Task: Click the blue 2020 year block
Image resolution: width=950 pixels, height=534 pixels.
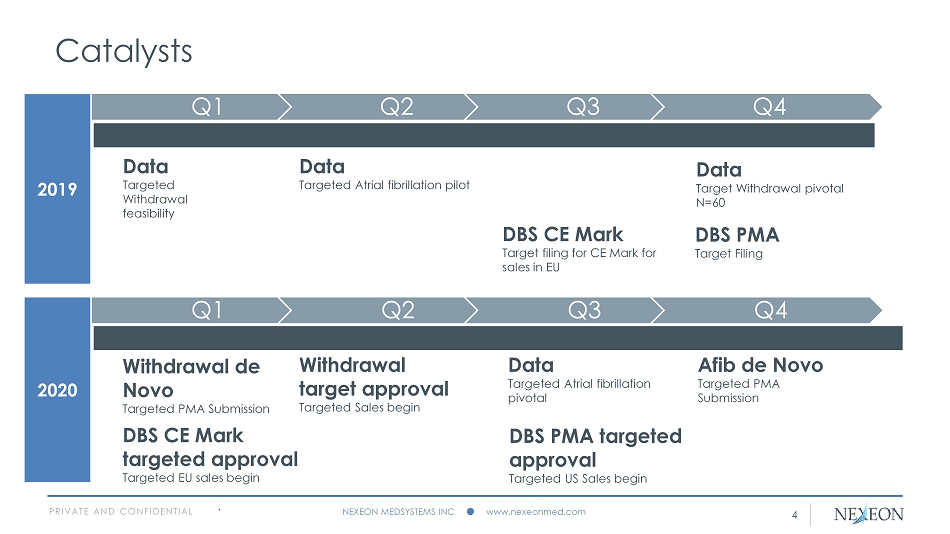Action: [57, 391]
